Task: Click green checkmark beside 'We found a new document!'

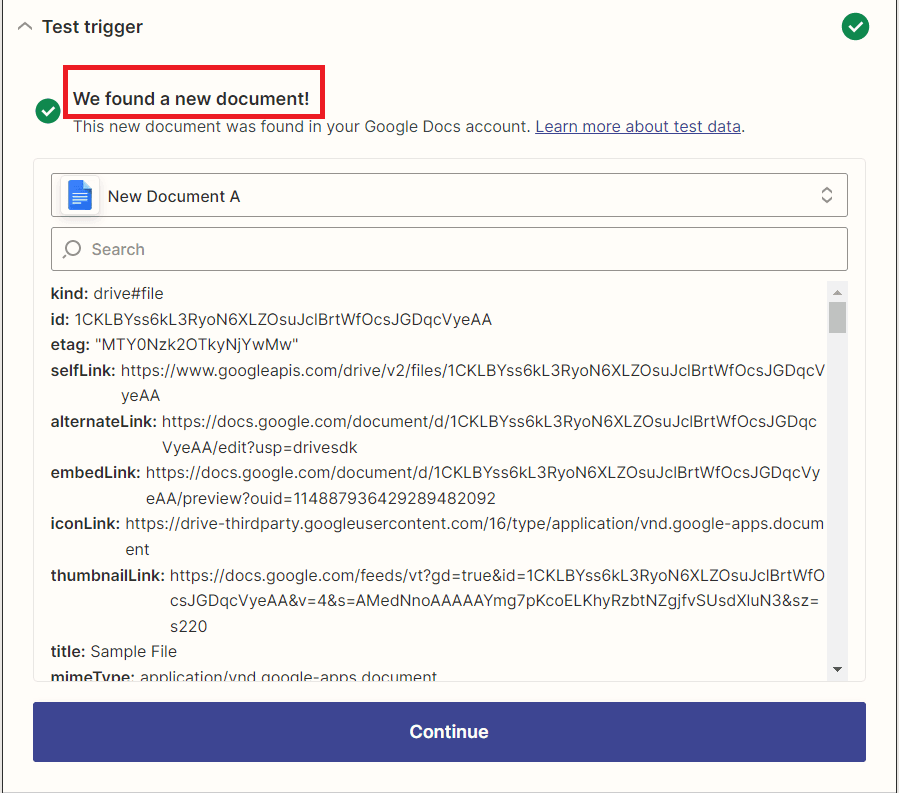Action: click(48, 111)
